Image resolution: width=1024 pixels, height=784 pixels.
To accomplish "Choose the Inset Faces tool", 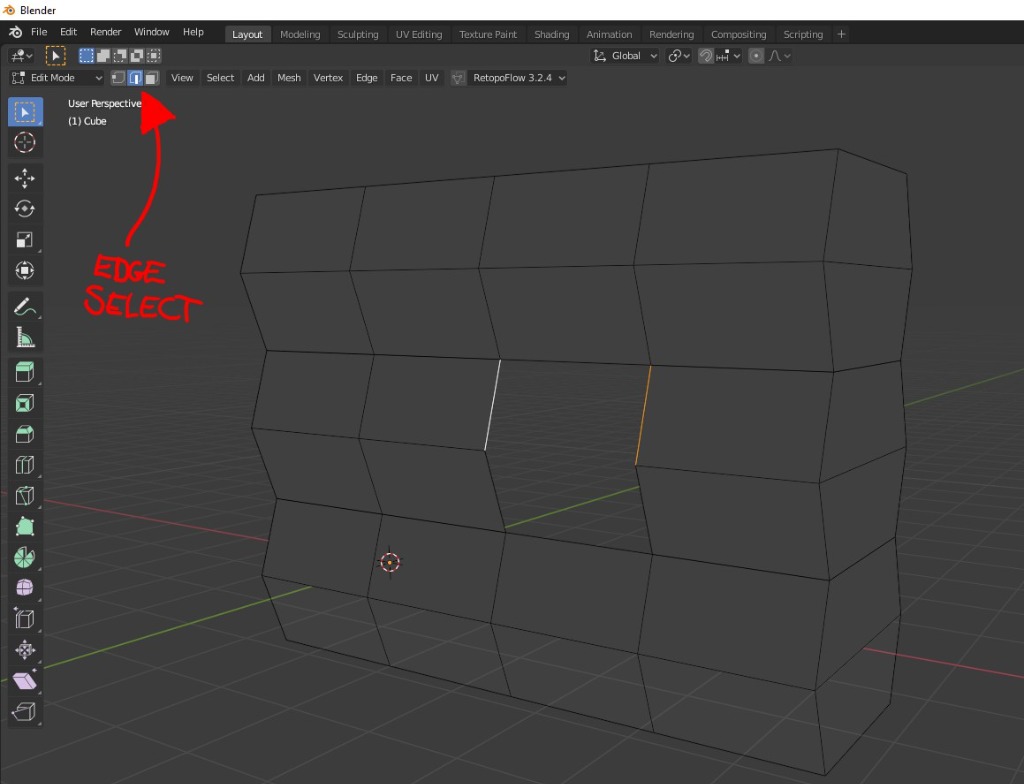I will [25, 404].
